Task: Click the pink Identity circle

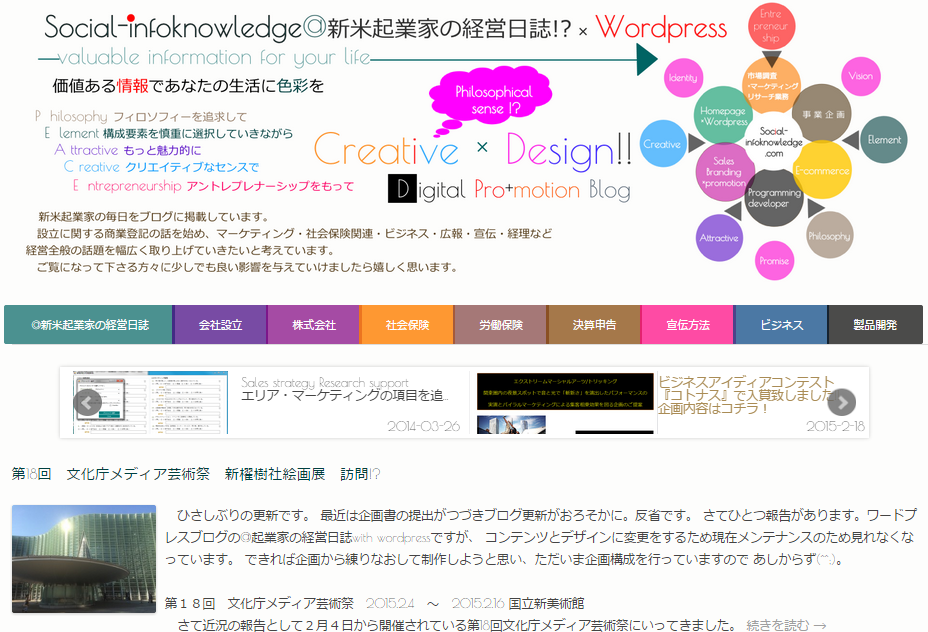Action: (683, 78)
